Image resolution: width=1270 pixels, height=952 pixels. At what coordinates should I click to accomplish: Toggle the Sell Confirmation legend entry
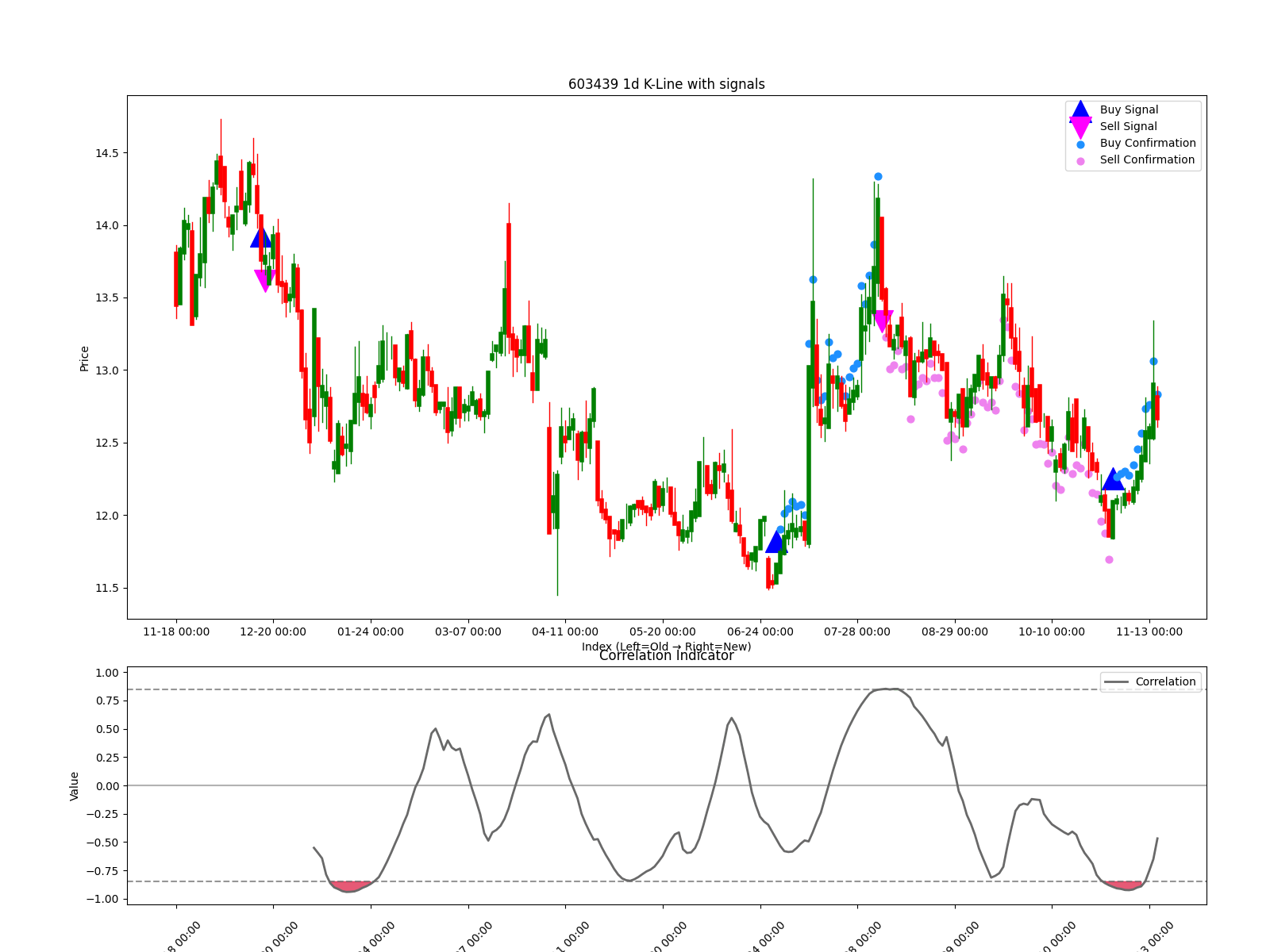pyautogui.click(x=1146, y=159)
